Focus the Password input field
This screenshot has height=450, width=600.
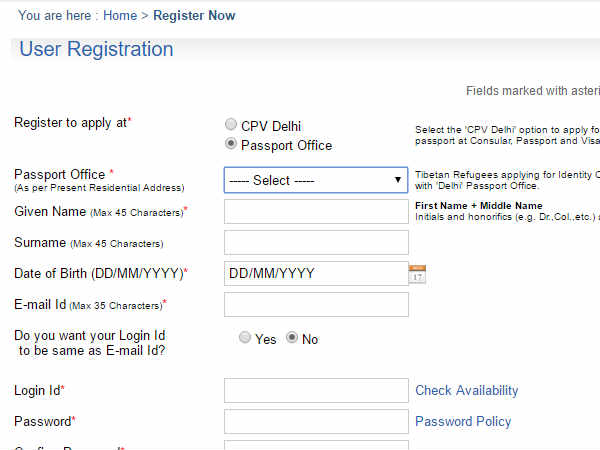tap(316, 421)
